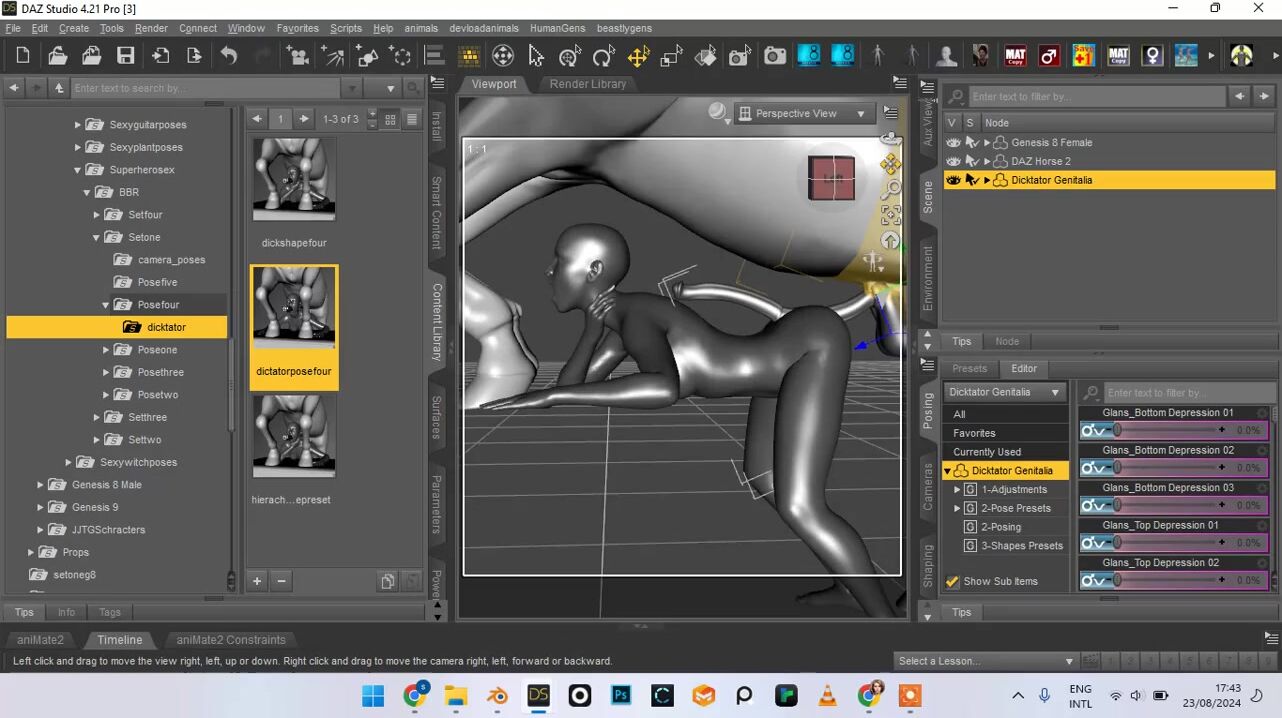Open the Perspective View dropdown

tap(804, 114)
